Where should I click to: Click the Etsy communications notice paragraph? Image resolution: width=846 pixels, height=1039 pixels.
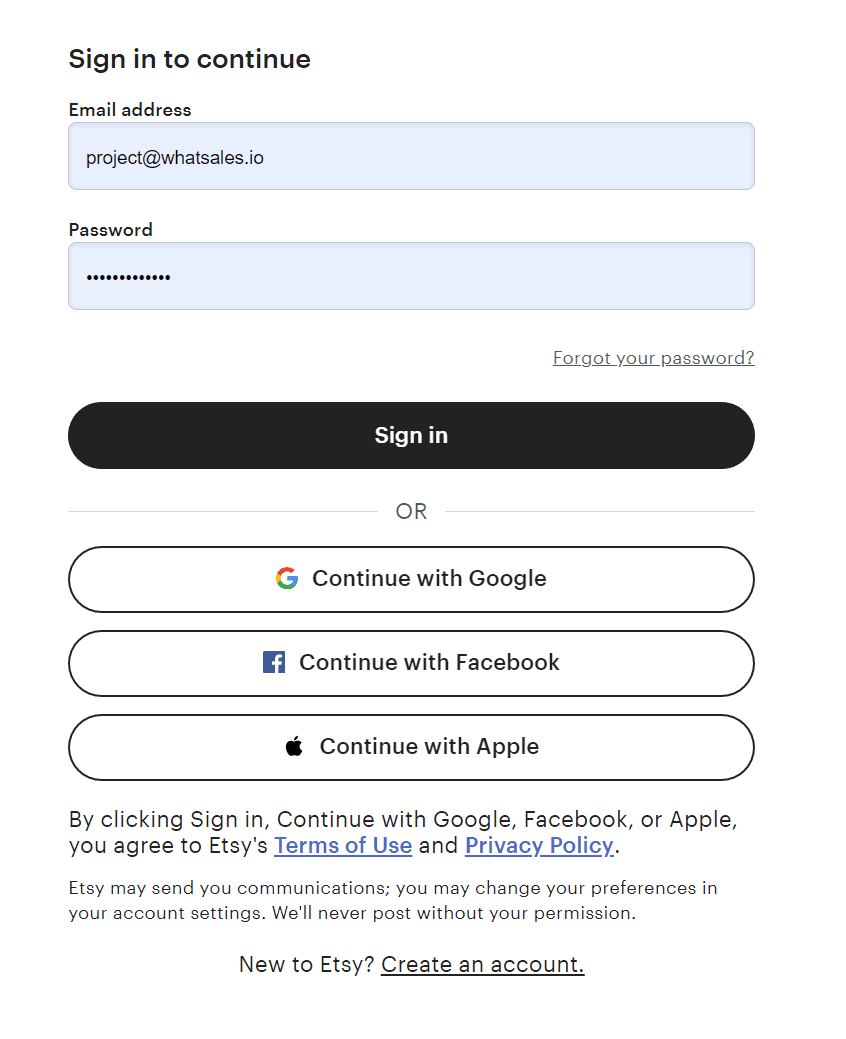pos(393,901)
